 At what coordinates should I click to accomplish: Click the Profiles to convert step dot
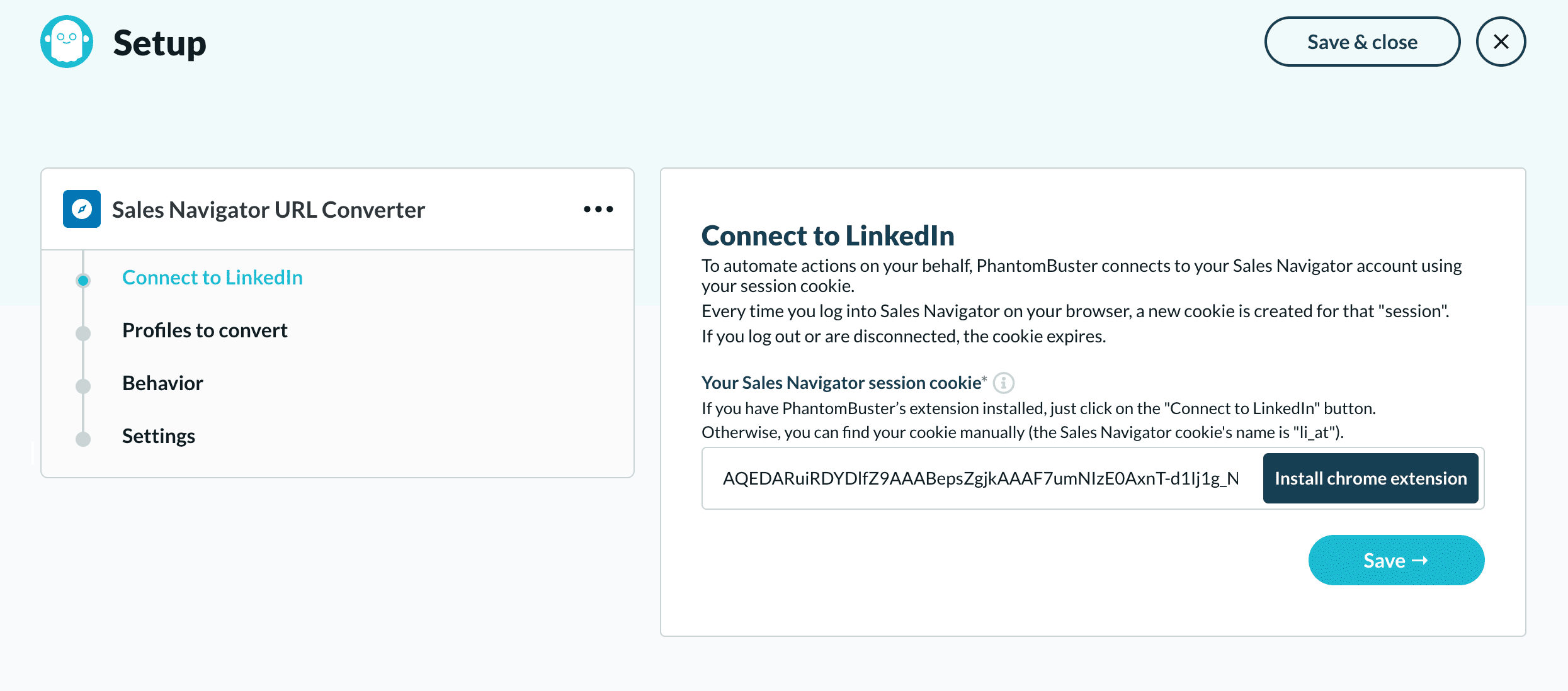tap(83, 333)
